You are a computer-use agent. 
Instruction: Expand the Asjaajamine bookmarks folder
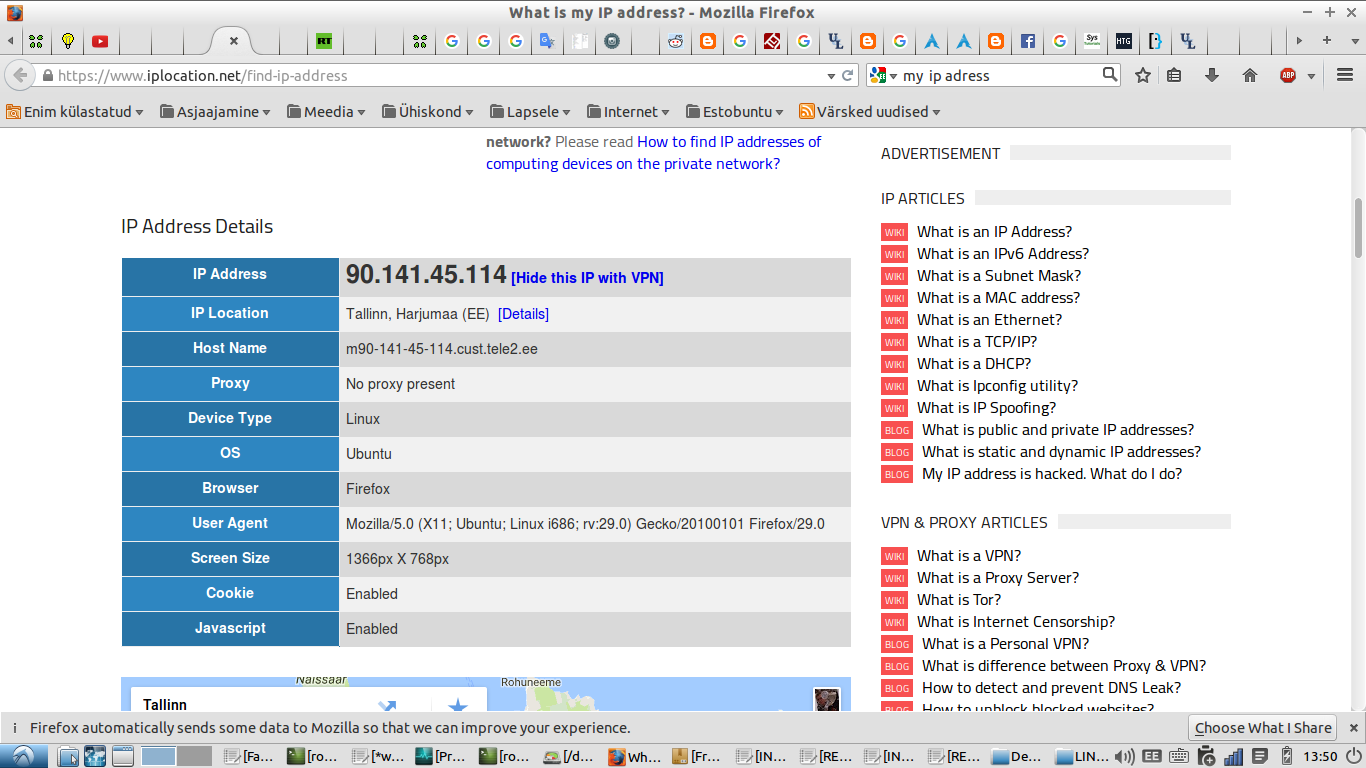click(x=215, y=112)
